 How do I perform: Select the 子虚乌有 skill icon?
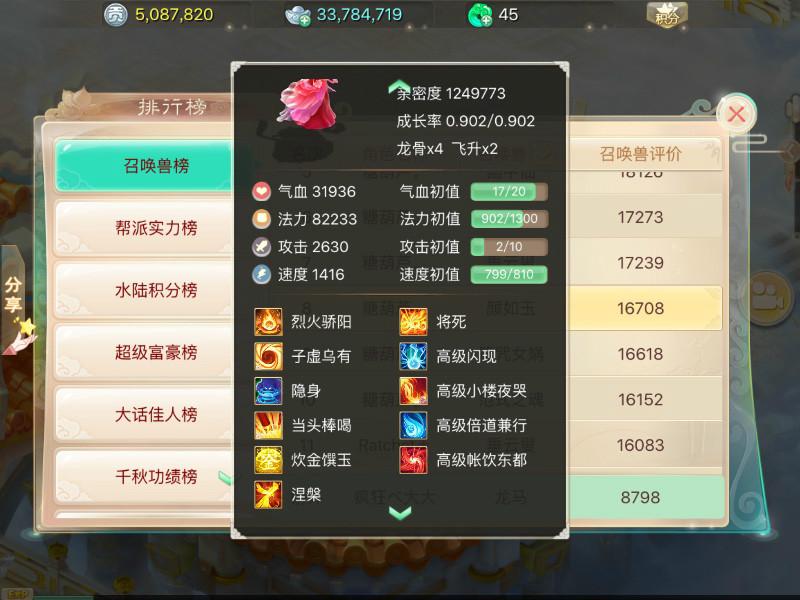268,356
